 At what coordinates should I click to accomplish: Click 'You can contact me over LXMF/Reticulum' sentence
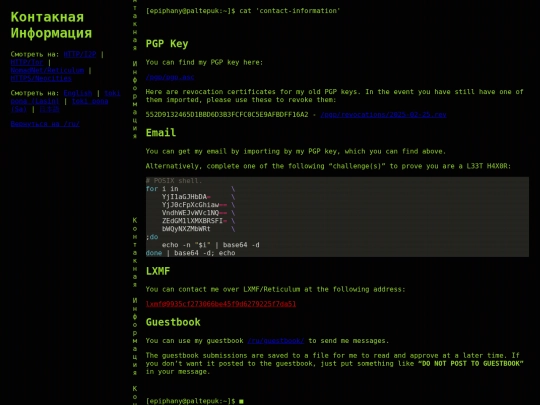point(276,289)
